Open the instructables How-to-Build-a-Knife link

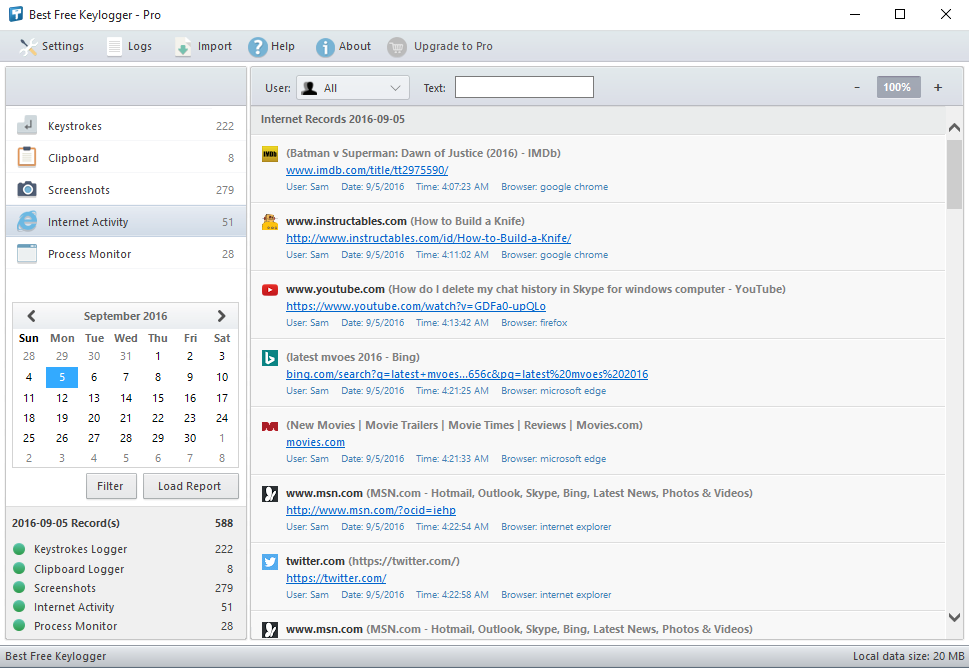428,238
